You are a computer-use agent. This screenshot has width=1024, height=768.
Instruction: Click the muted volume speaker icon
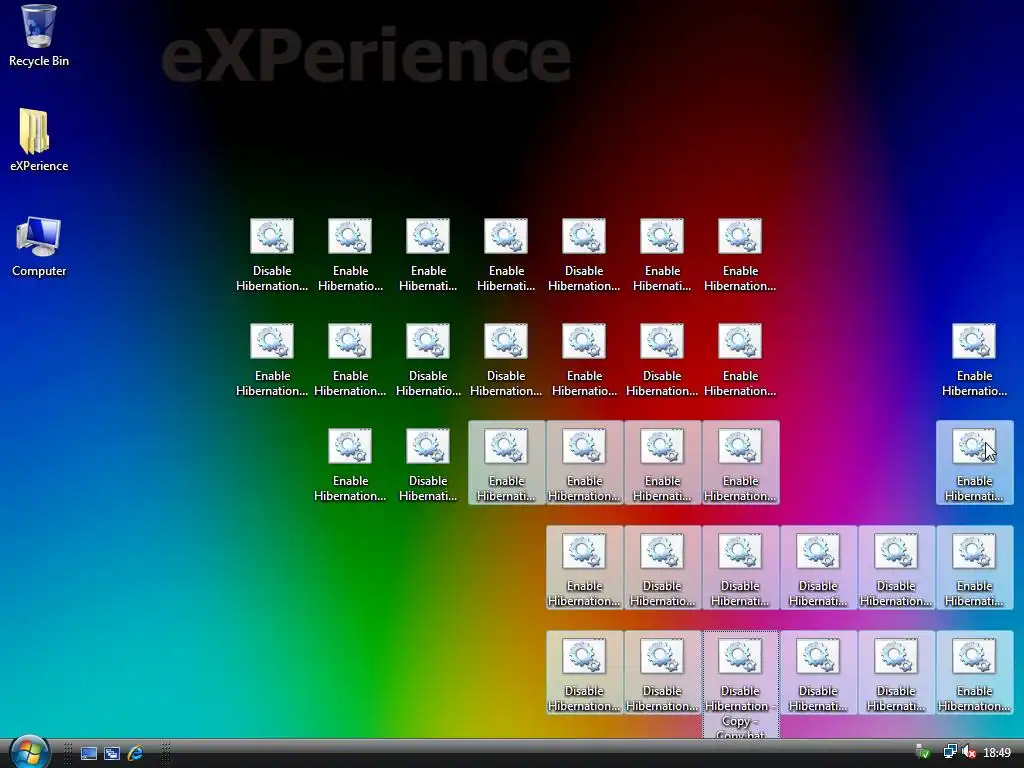click(969, 753)
